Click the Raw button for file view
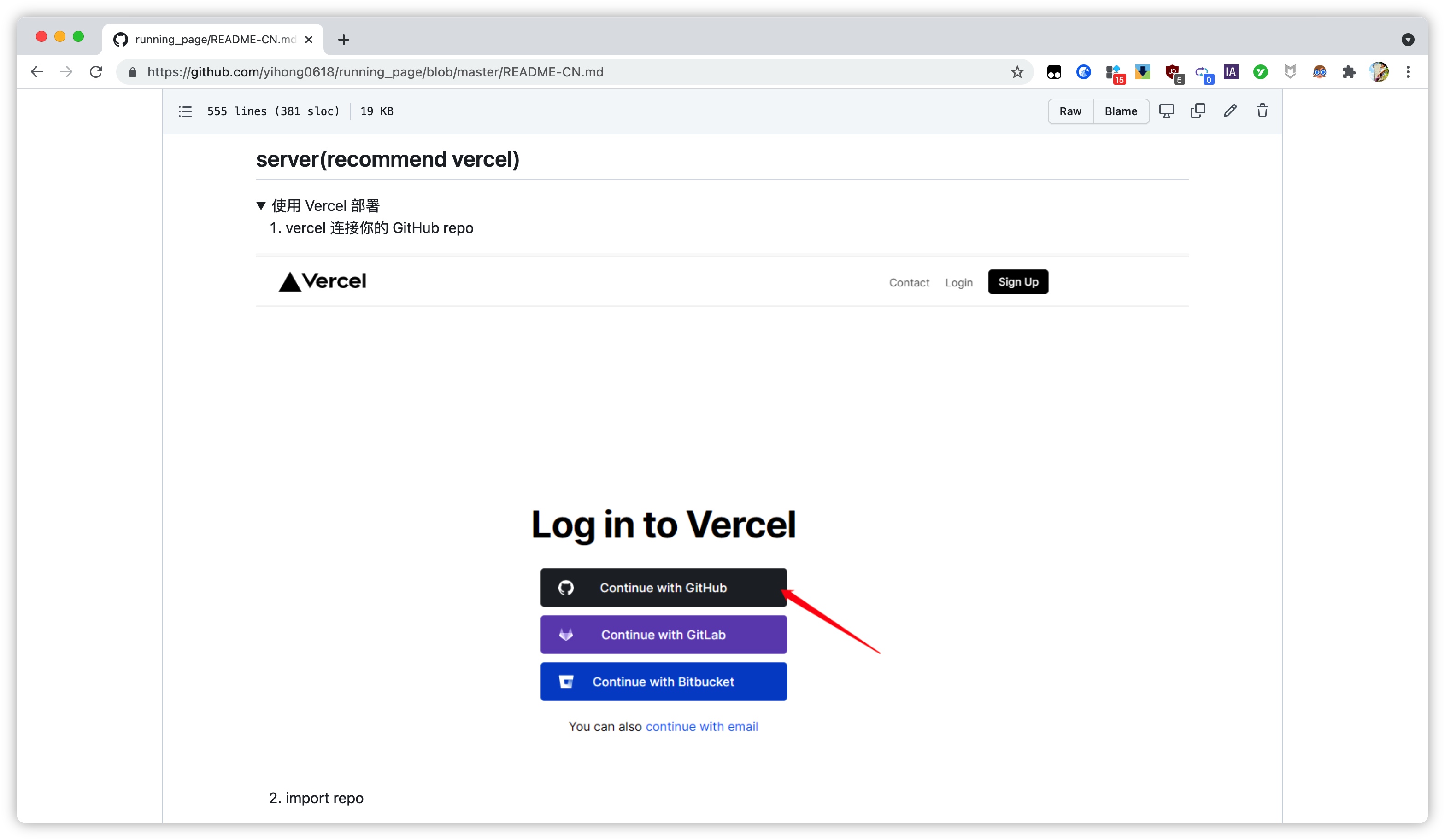This screenshot has width=1445, height=840. pyautogui.click(x=1070, y=111)
